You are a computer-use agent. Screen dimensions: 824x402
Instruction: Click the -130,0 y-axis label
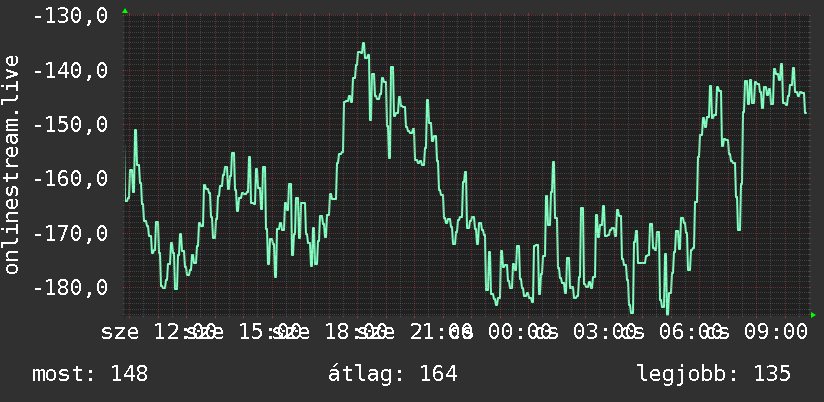point(70,16)
